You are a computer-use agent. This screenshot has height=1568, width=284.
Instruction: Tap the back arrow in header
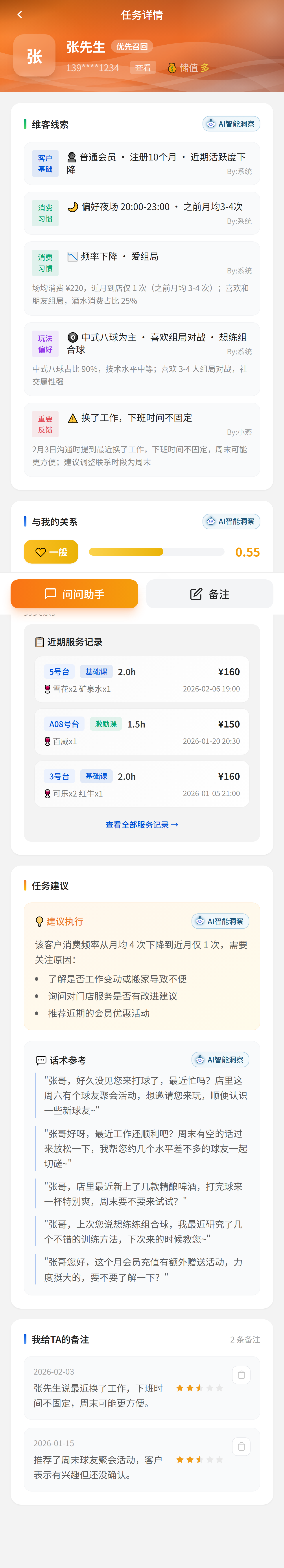click(x=20, y=15)
